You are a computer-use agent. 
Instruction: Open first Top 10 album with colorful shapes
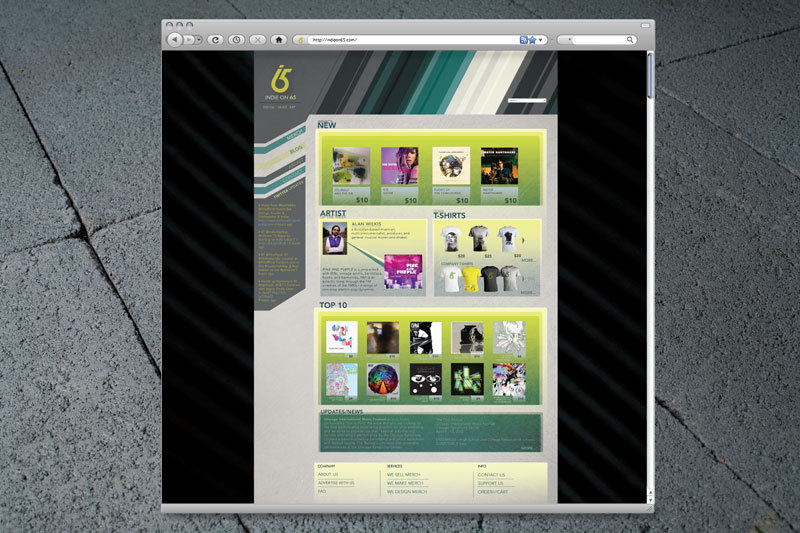click(x=341, y=337)
